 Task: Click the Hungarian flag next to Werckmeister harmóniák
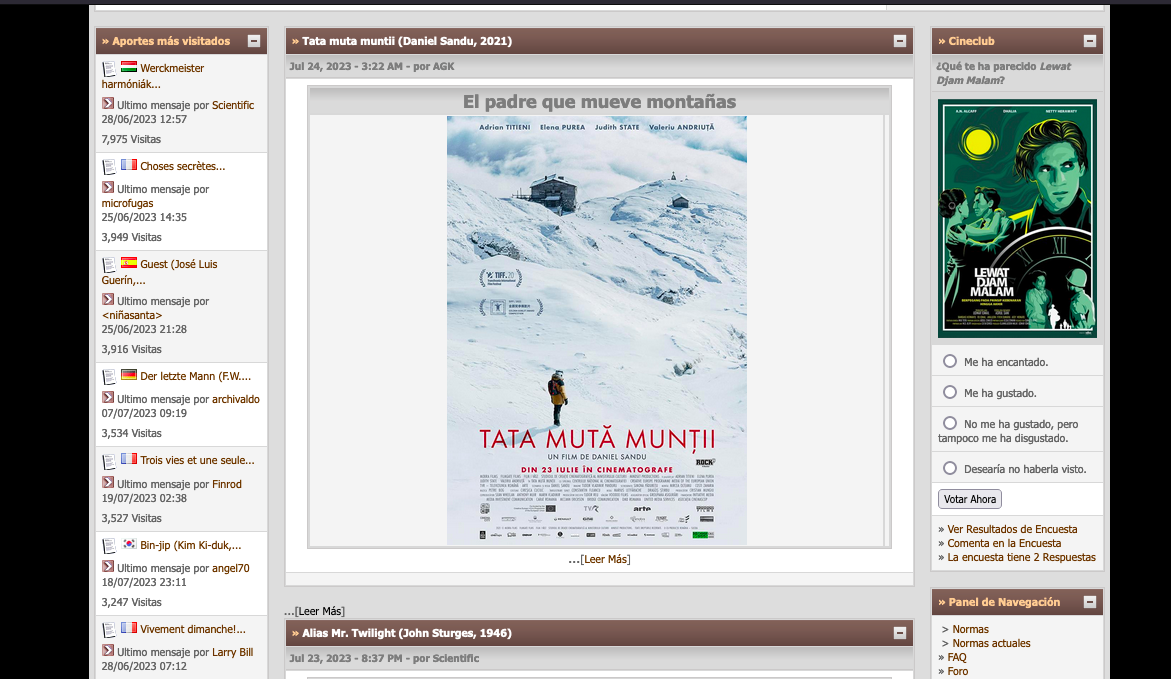click(x=129, y=66)
